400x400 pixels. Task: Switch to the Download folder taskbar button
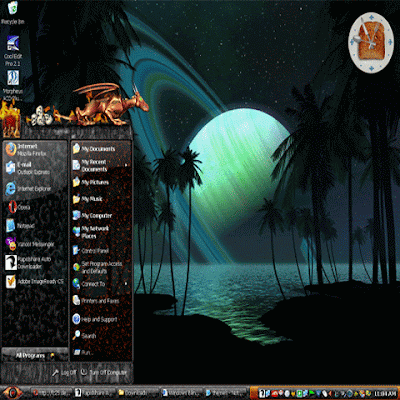[138, 393]
